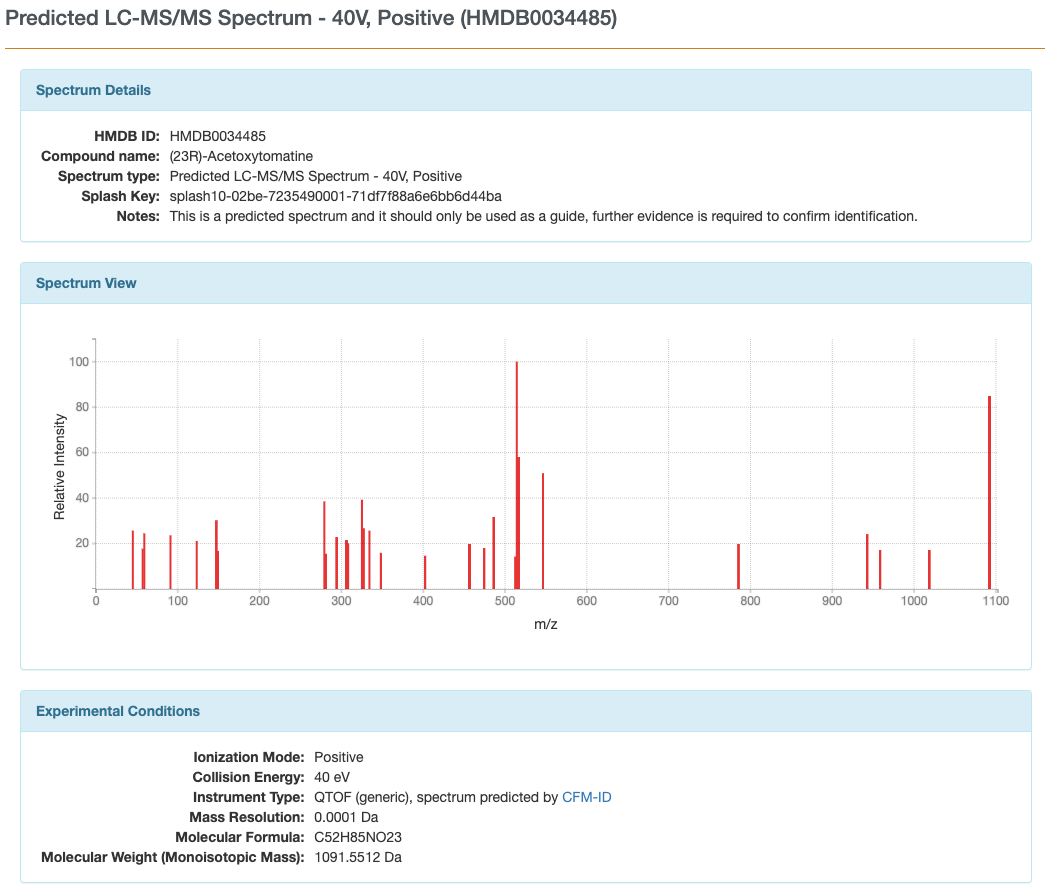Click the compound name (23R)-Acetoxytomatine
The height and width of the screenshot is (892, 1045).
[x=241, y=156]
